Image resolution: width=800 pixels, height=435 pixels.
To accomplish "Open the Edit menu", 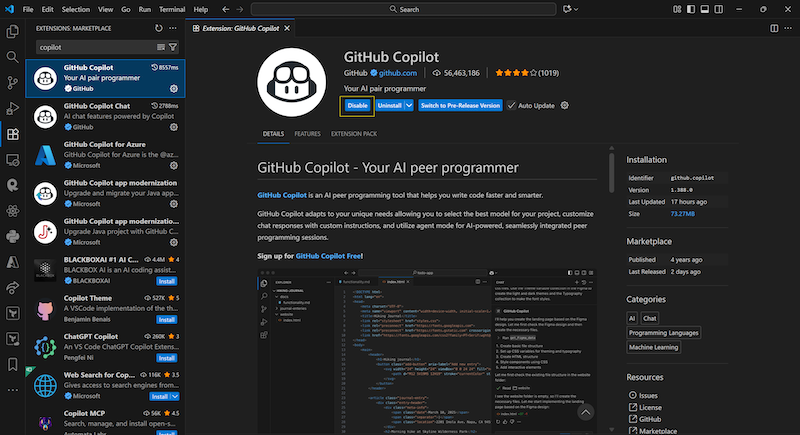I will 47,9.
